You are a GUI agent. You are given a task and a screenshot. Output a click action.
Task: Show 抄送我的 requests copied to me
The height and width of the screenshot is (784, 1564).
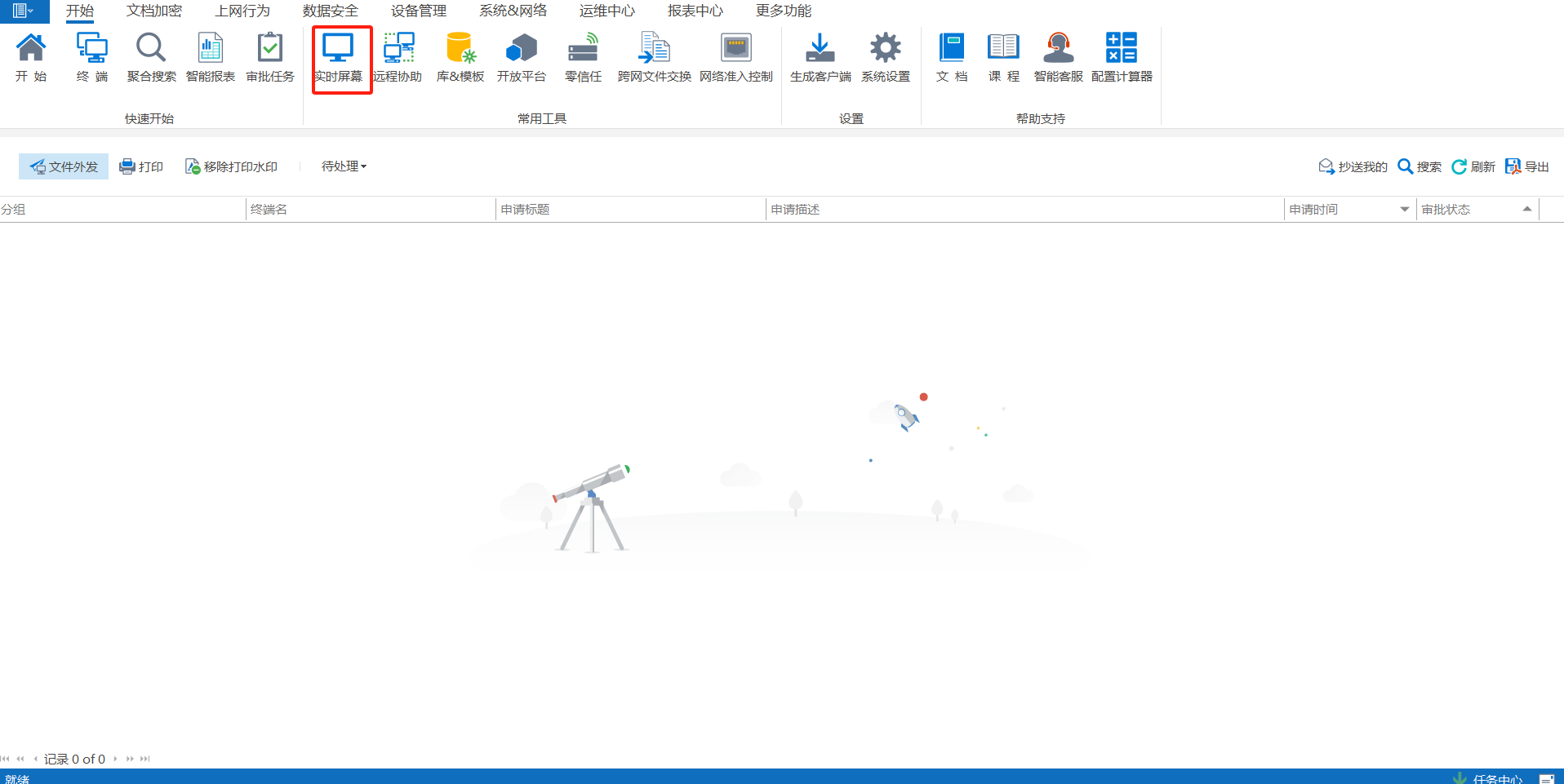[1353, 166]
